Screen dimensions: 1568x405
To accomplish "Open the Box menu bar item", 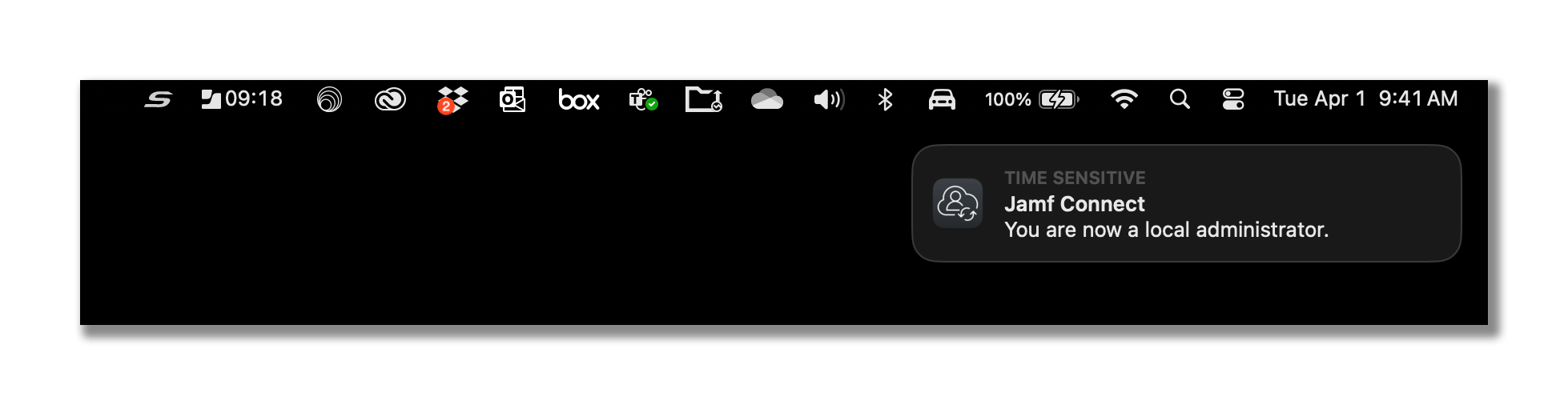I will coord(578,100).
